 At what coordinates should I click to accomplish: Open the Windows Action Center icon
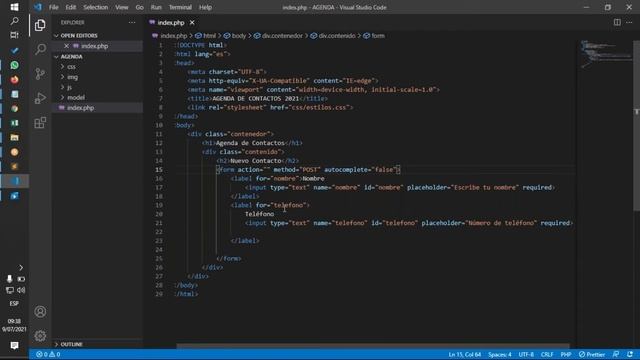point(14,345)
